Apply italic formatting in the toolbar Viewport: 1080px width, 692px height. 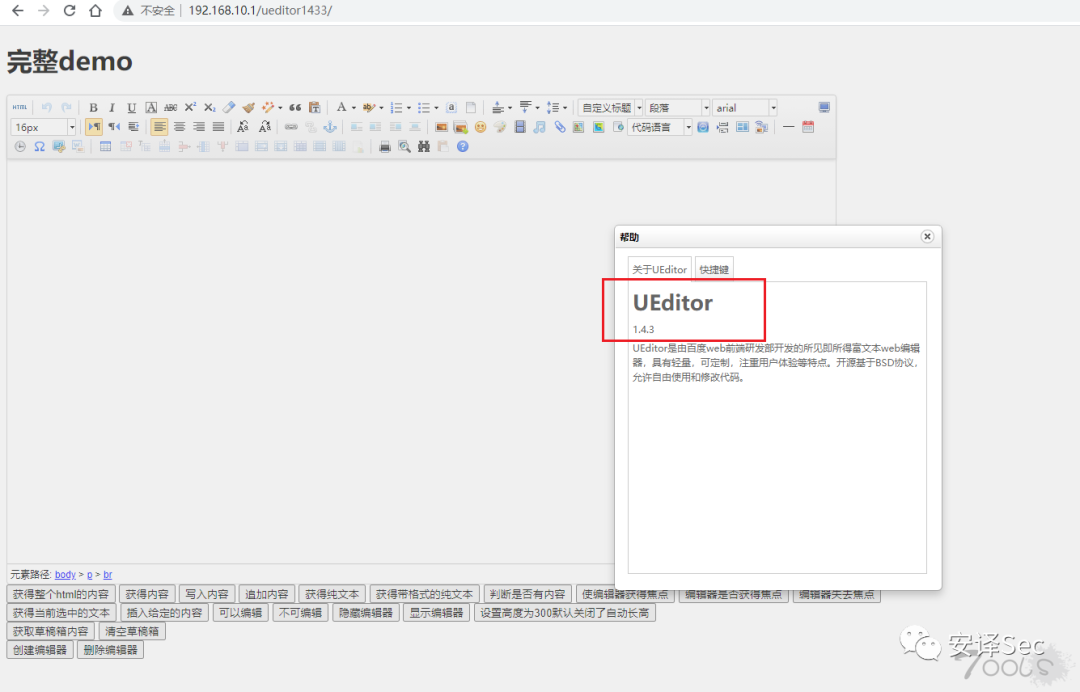(112, 107)
